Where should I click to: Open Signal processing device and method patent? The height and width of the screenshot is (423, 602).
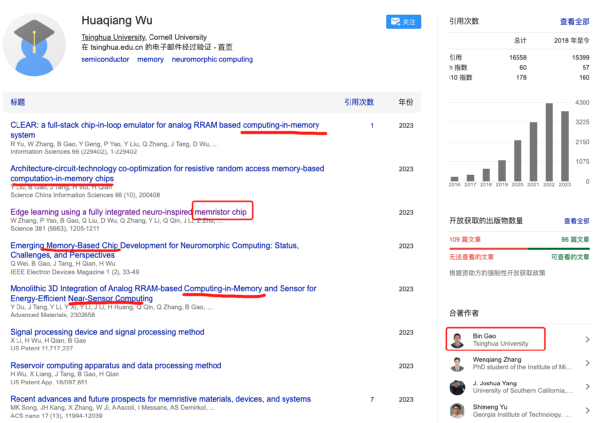click(x=108, y=332)
